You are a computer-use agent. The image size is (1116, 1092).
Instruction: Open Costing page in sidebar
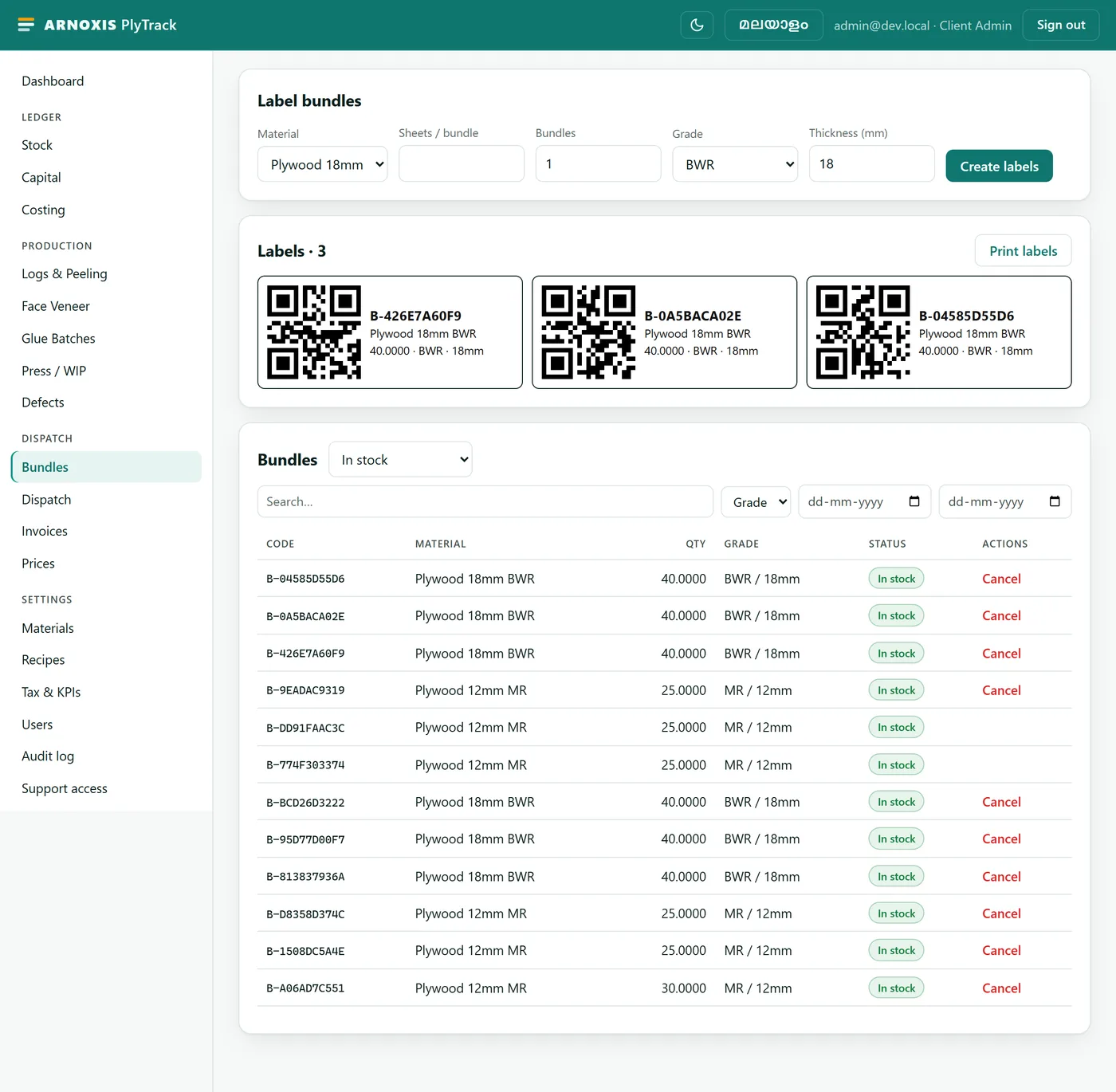[x=43, y=210]
